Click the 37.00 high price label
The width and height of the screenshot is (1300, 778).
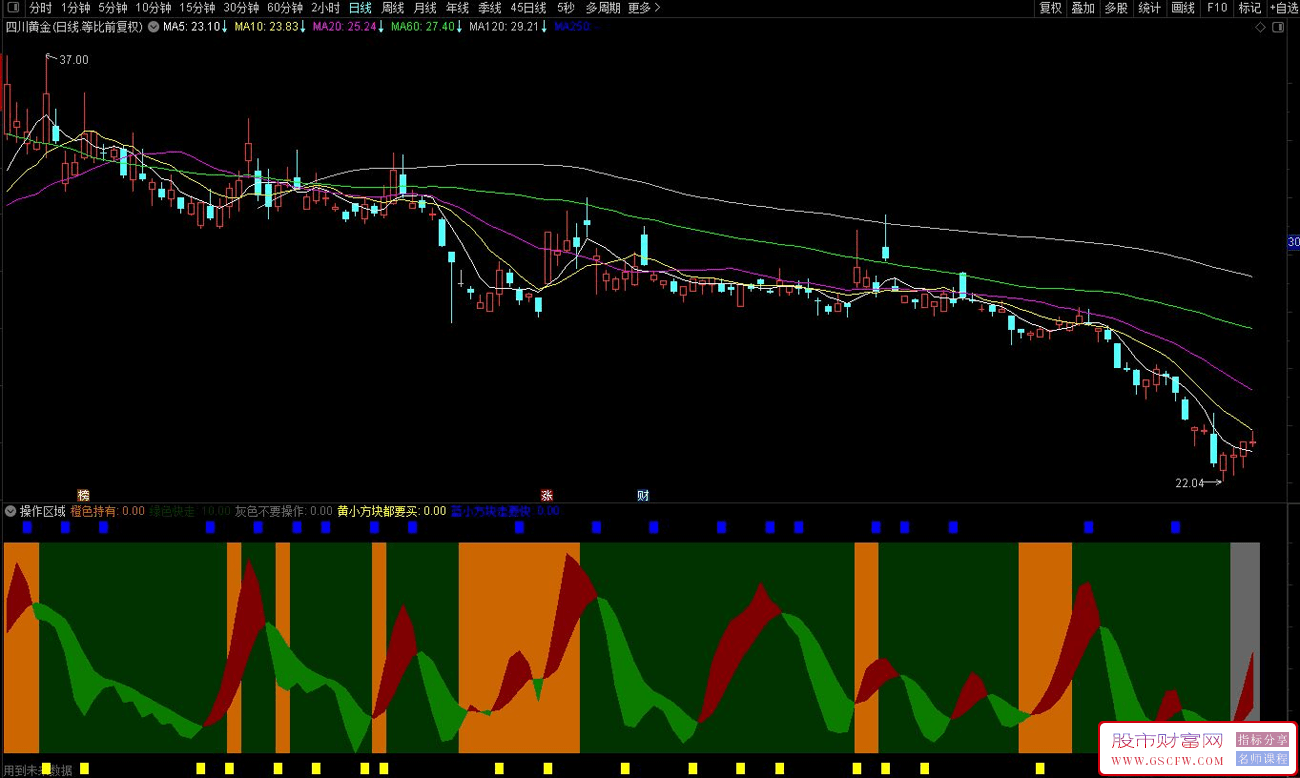(x=73, y=60)
